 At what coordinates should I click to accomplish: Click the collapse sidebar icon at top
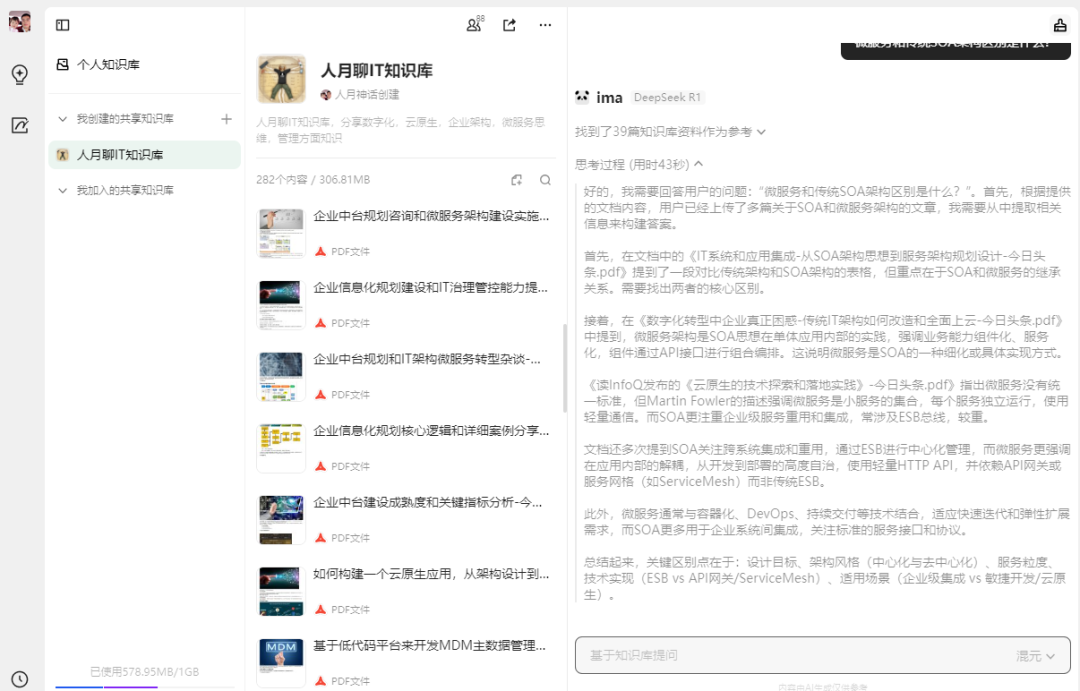63,24
